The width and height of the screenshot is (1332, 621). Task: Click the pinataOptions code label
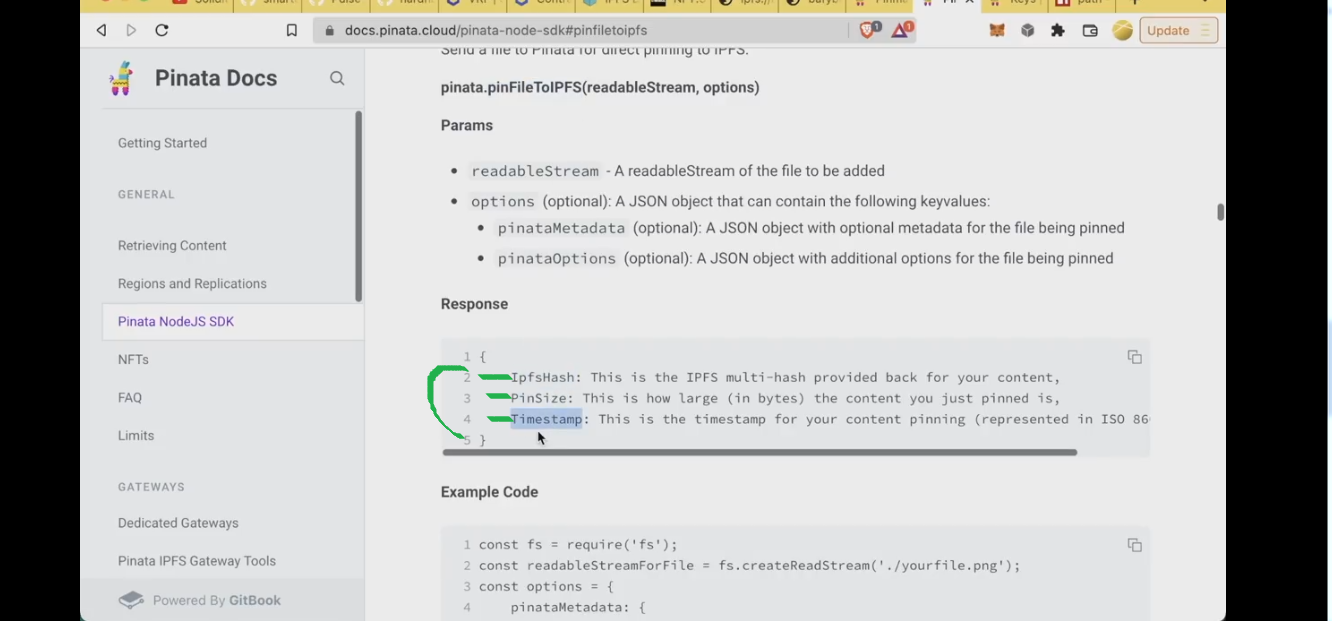pos(557,258)
